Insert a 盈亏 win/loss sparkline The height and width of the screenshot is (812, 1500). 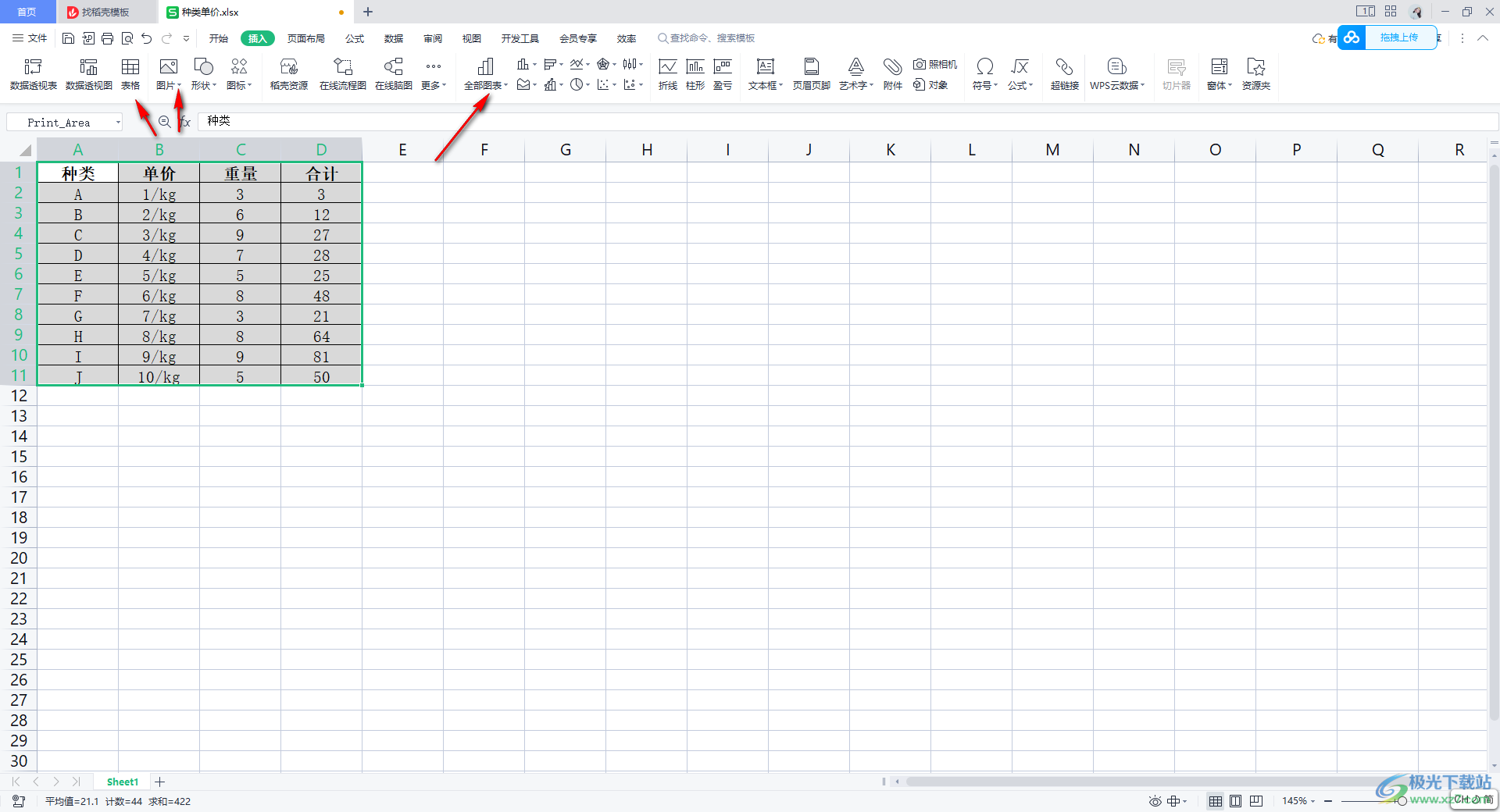723,74
